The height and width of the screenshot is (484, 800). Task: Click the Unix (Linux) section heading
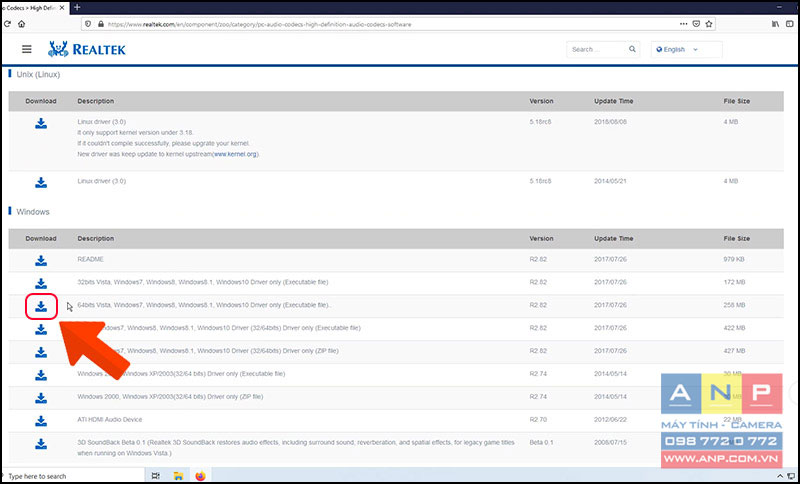38,74
